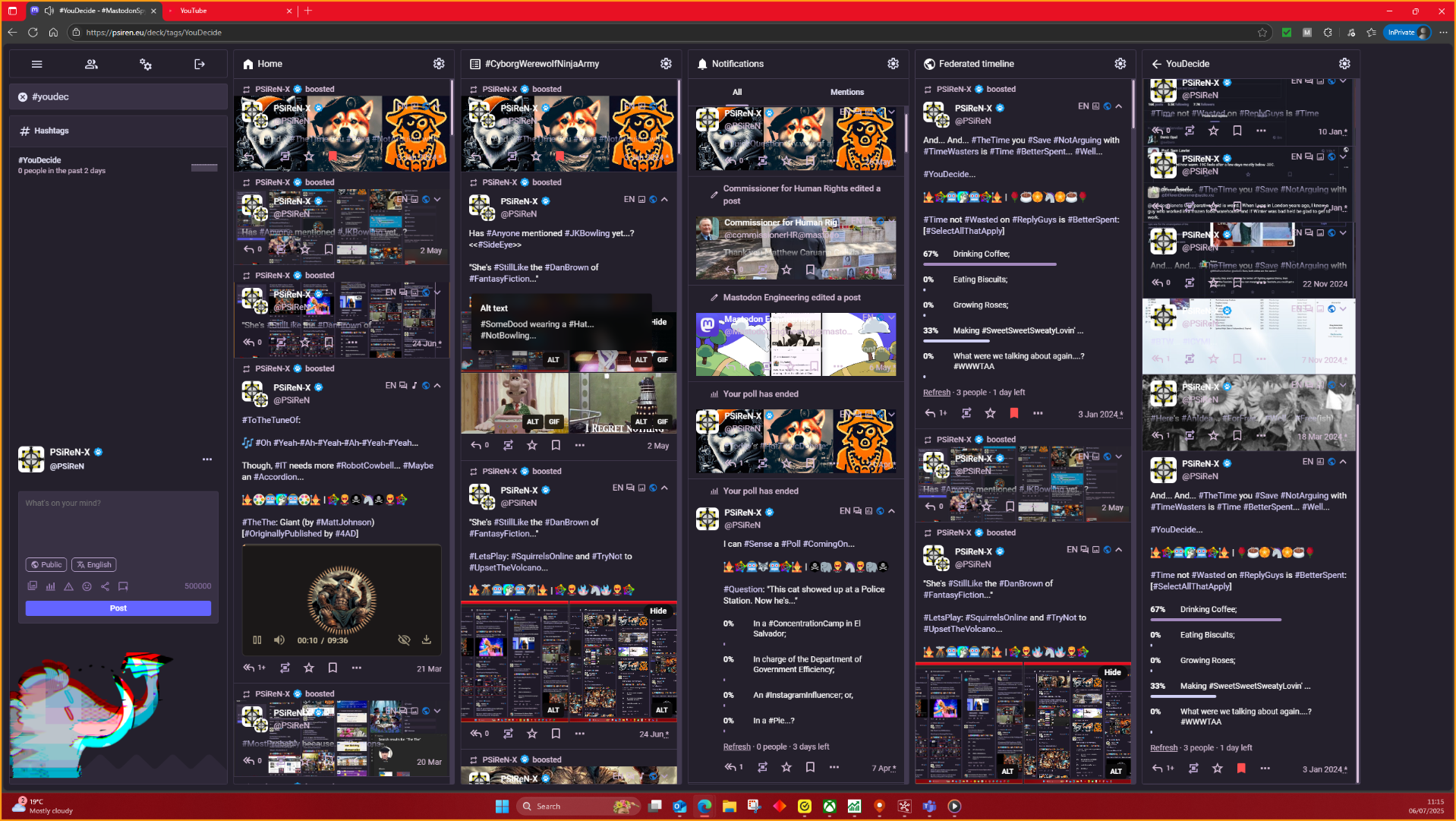
Task: Collapse the bottom YouDecide poll post
Action: (1343, 462)
